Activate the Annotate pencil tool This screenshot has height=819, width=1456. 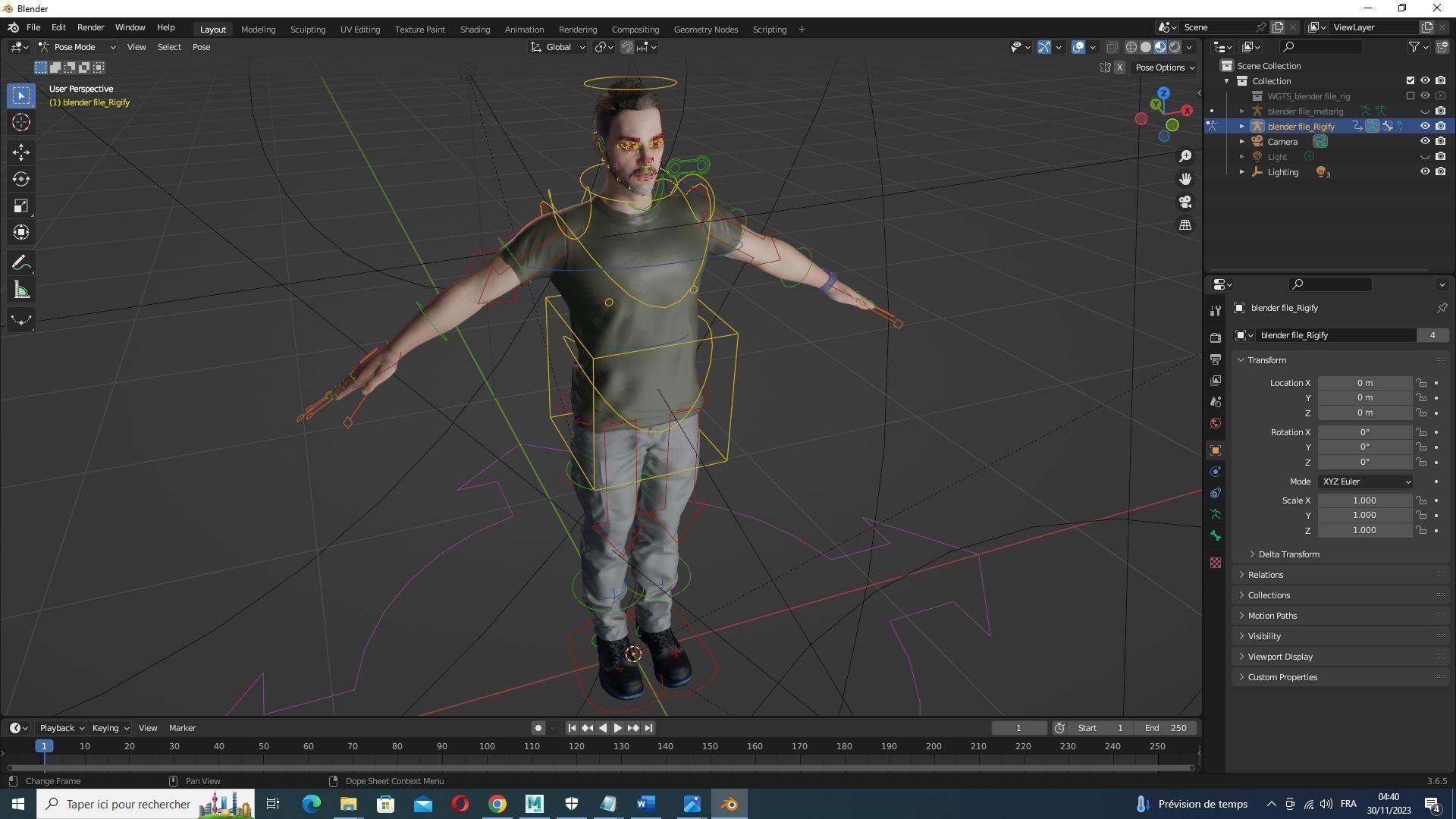20,263
